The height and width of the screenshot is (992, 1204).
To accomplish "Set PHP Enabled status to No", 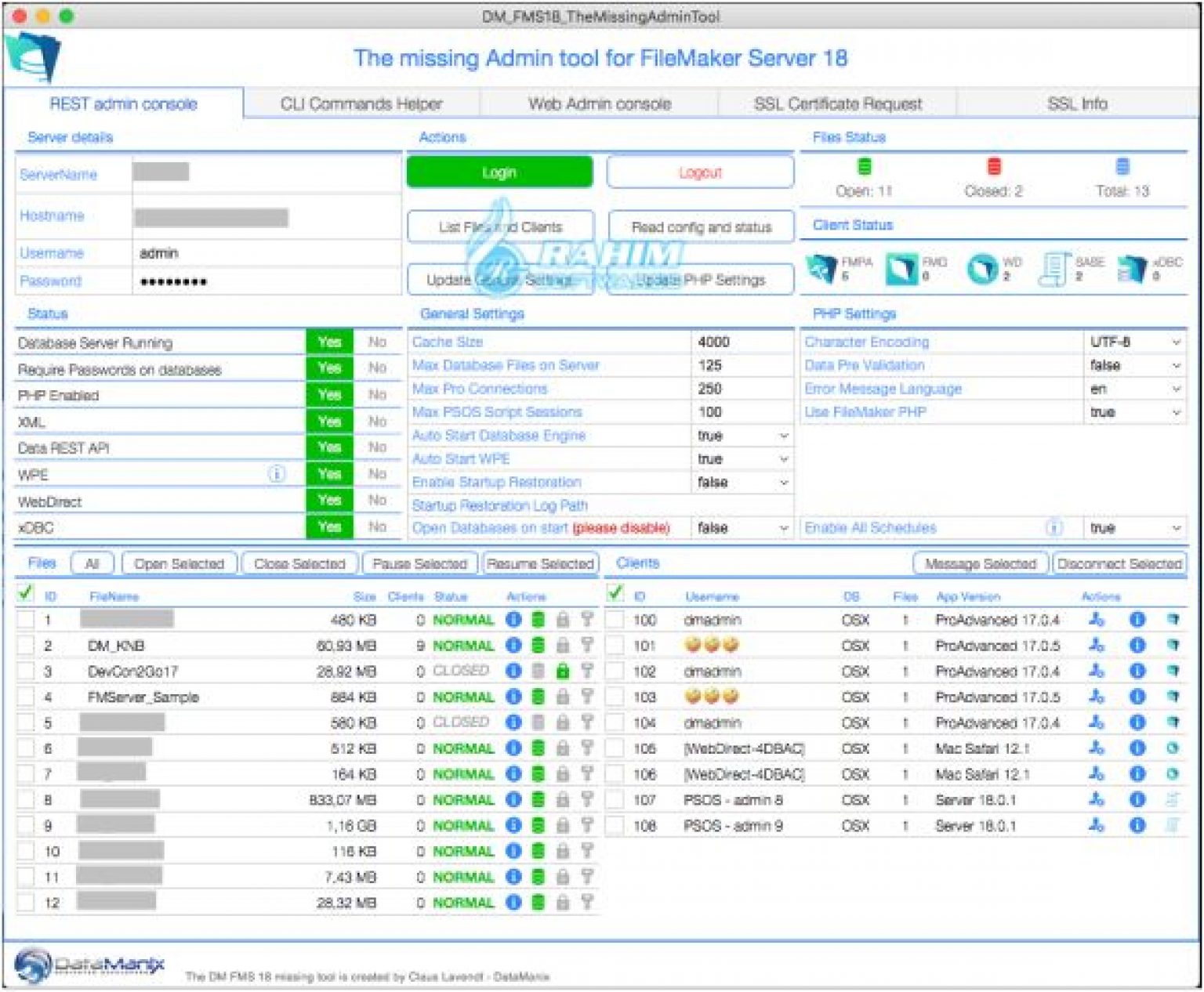I will point(377,395).
